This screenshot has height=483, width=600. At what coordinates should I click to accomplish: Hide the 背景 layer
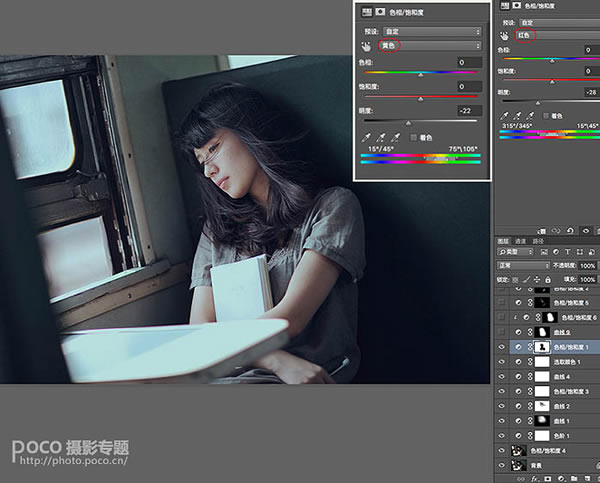[501, 465]
